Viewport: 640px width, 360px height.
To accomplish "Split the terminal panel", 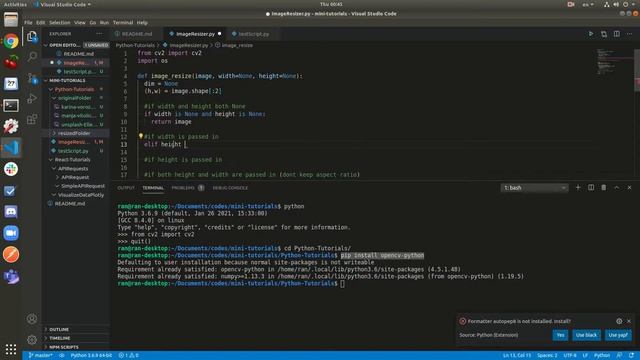I will pos(591,187).
